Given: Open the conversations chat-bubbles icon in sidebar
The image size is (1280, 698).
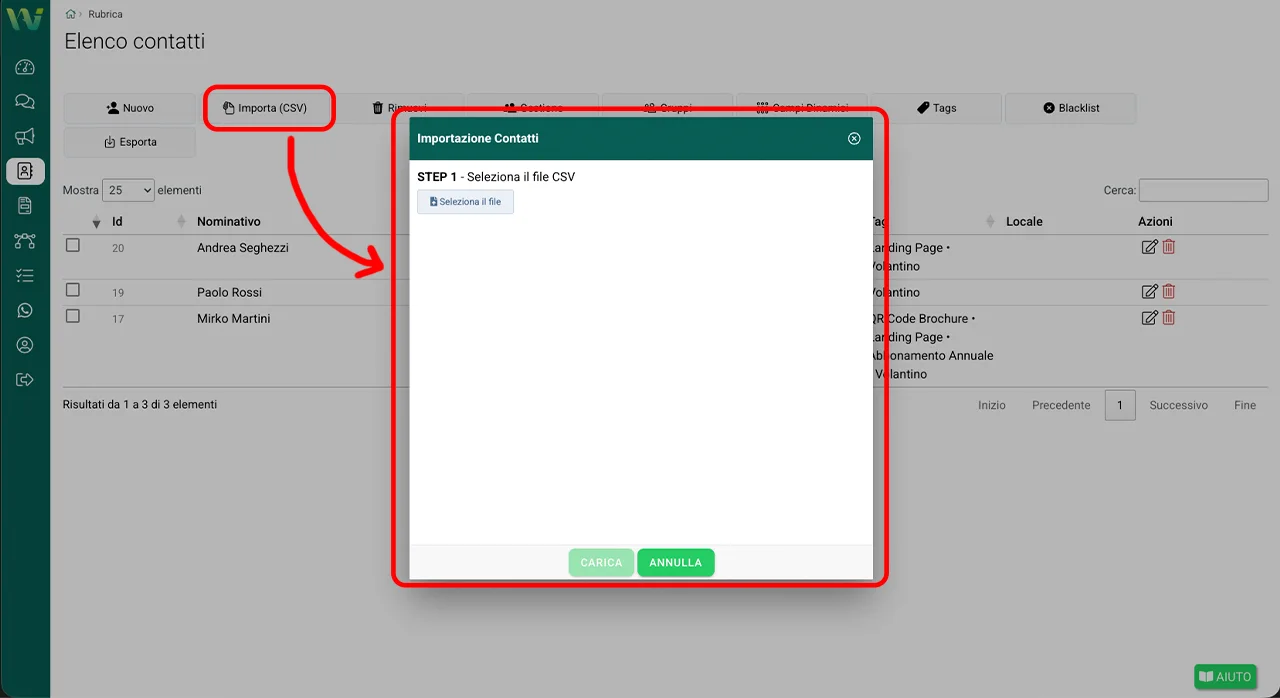Looking at the screenshot, I should [25, 102].
